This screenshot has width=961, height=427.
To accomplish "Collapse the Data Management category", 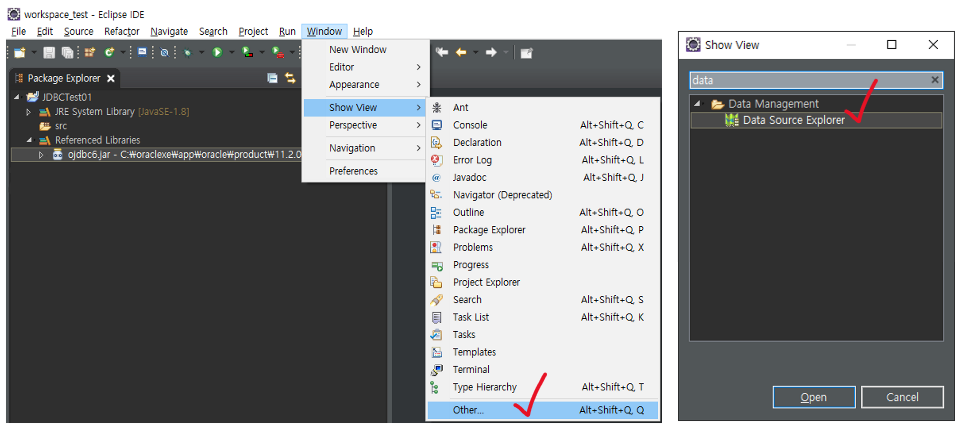I will coord(697,104).
